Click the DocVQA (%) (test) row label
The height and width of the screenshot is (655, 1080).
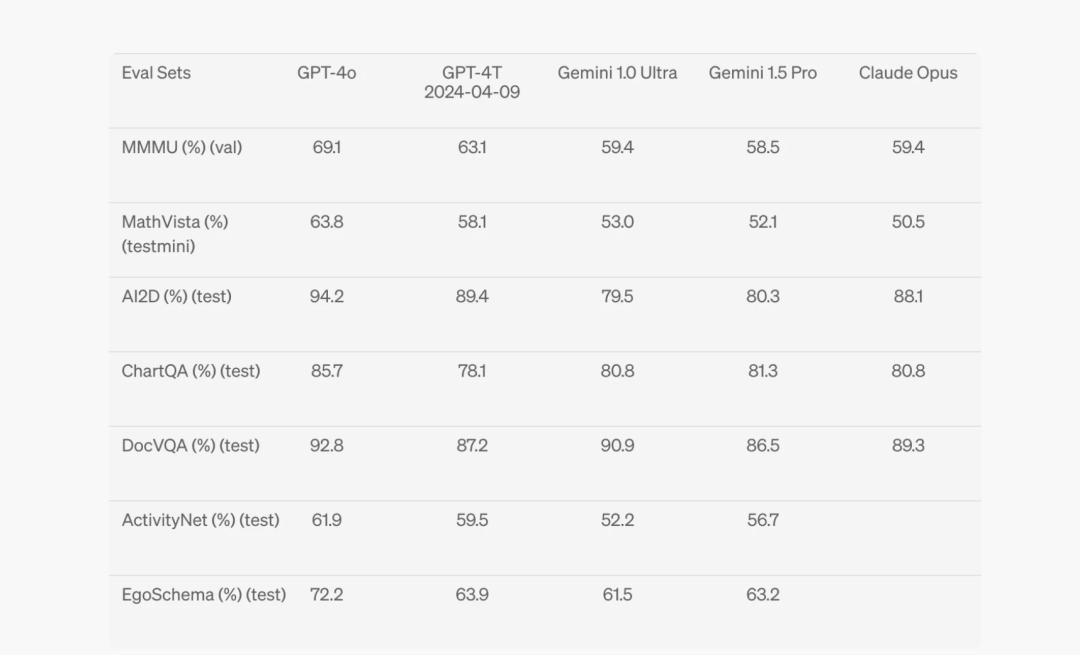[x=191, y=446]
